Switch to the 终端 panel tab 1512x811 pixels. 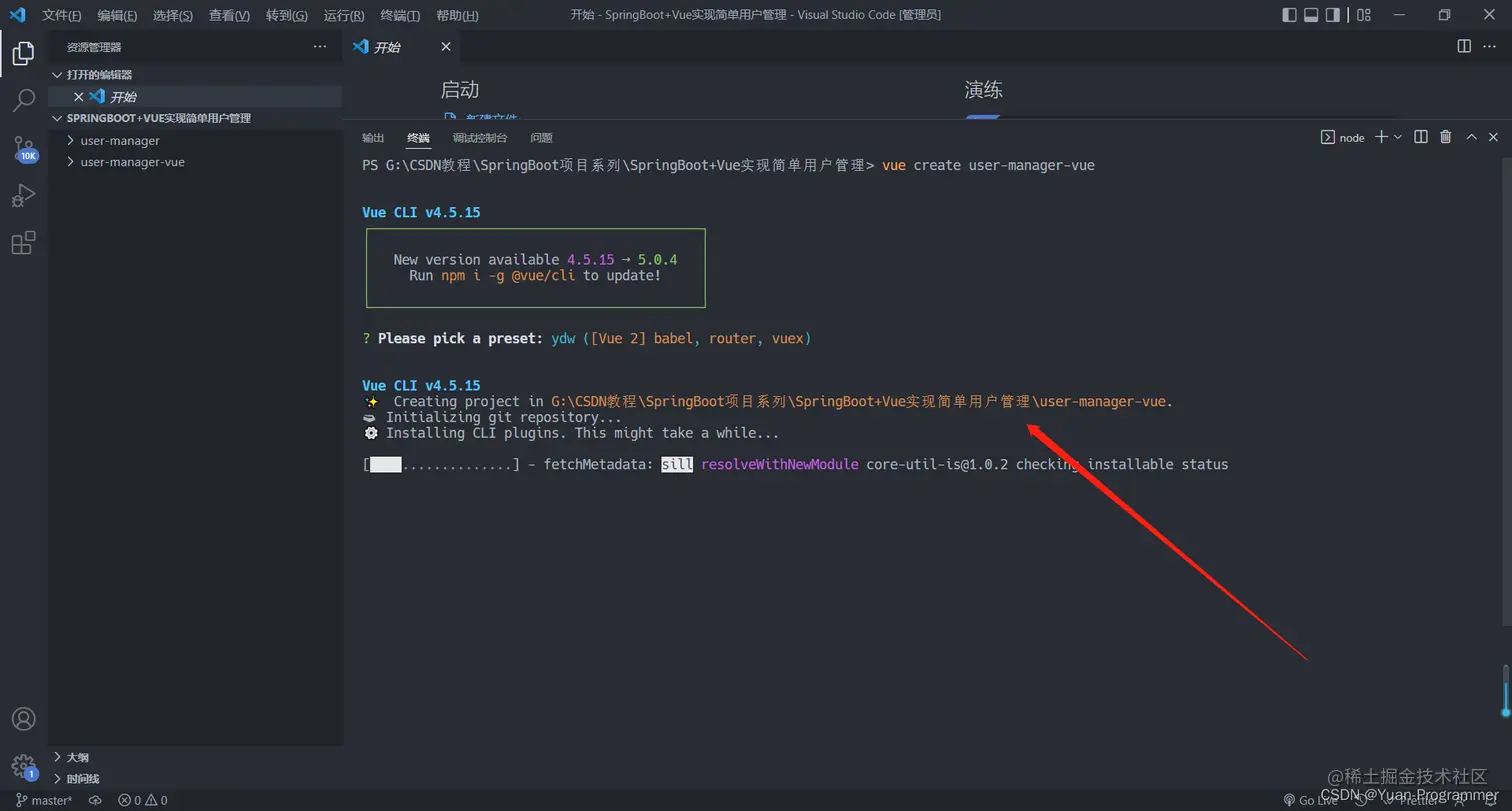coord(418,138)
